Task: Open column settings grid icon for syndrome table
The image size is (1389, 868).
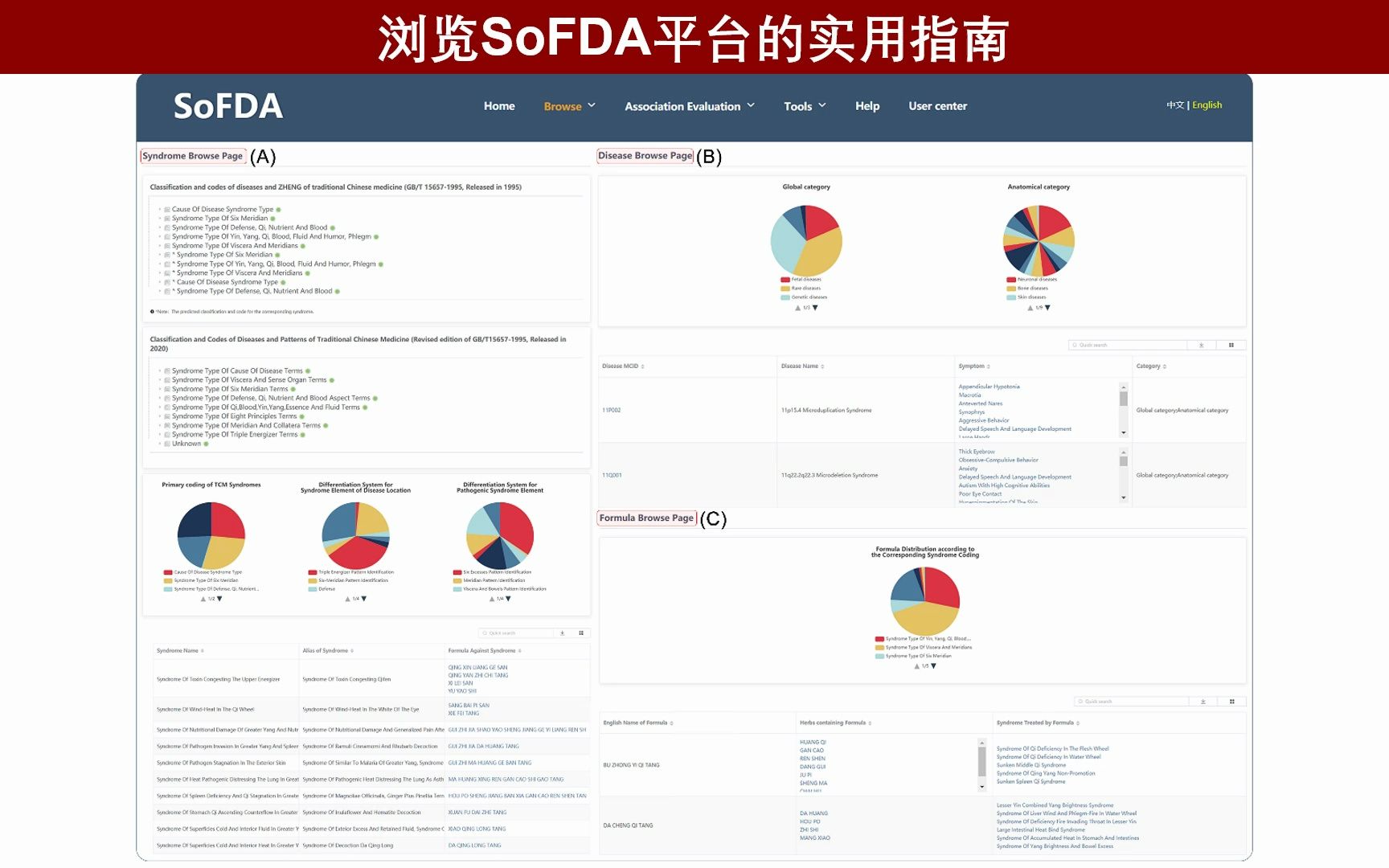Action: point(581,633)
